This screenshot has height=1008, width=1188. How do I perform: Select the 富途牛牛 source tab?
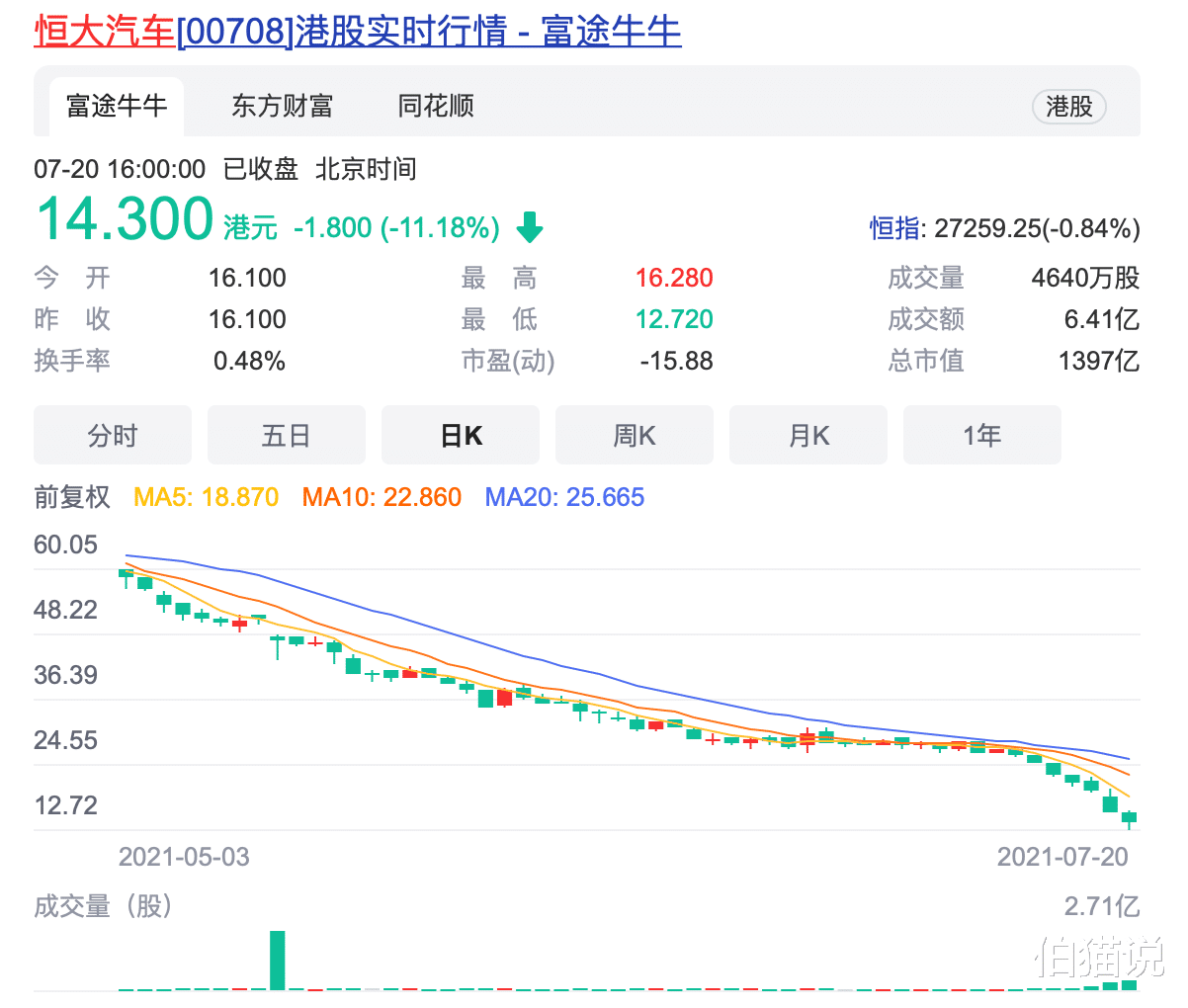click(117, 106)
